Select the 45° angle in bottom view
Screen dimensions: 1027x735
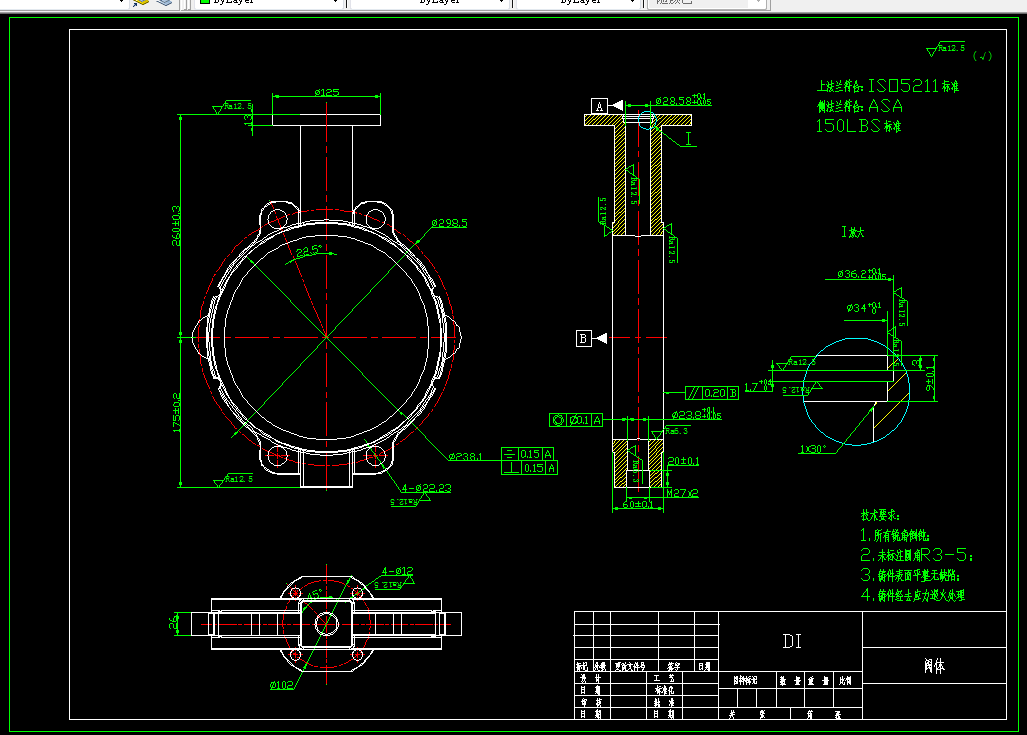(x=314, y=594)
